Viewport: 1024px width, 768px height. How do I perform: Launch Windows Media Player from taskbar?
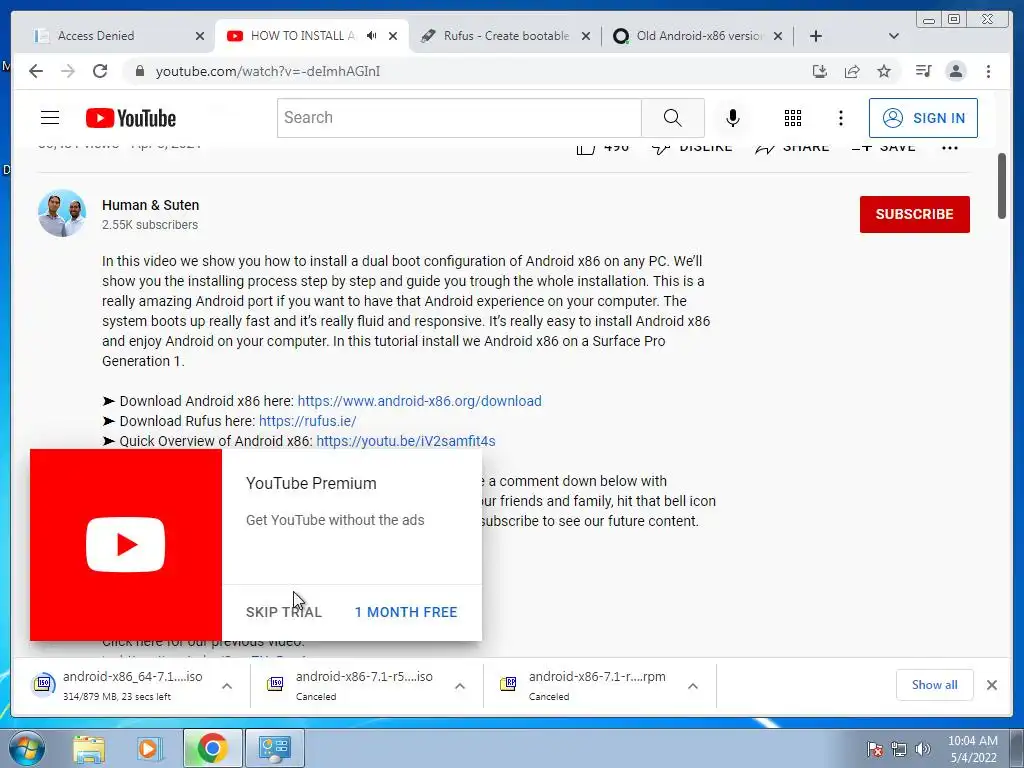pos(150,748)
